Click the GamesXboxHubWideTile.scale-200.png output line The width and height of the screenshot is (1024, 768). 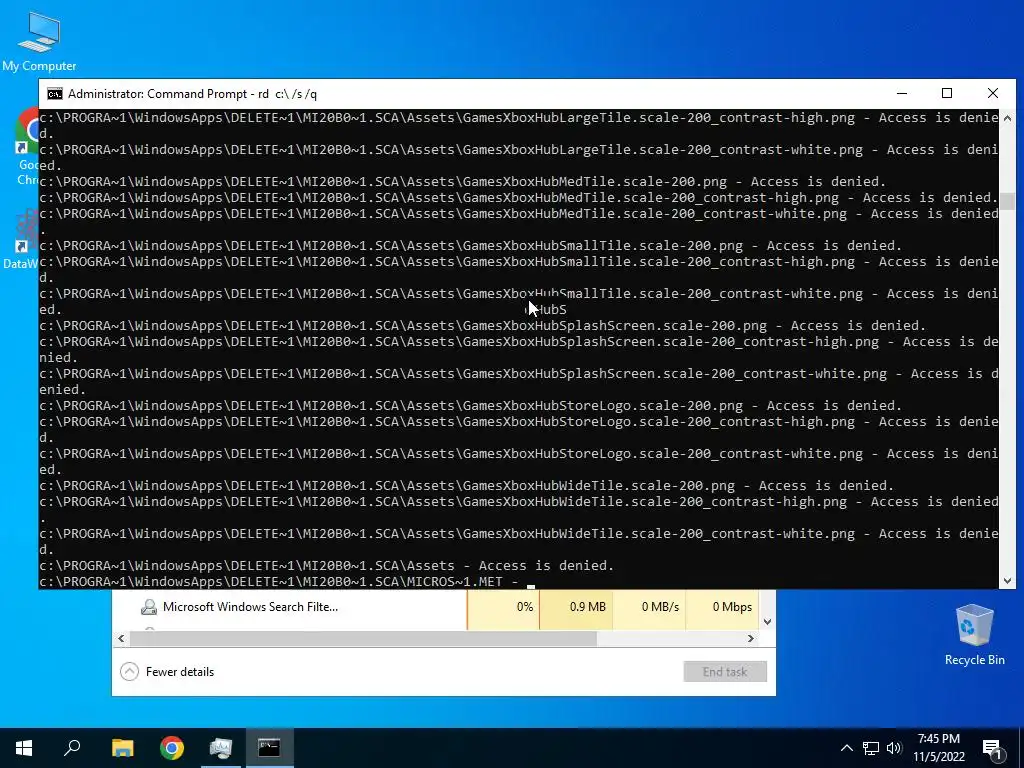466,486
